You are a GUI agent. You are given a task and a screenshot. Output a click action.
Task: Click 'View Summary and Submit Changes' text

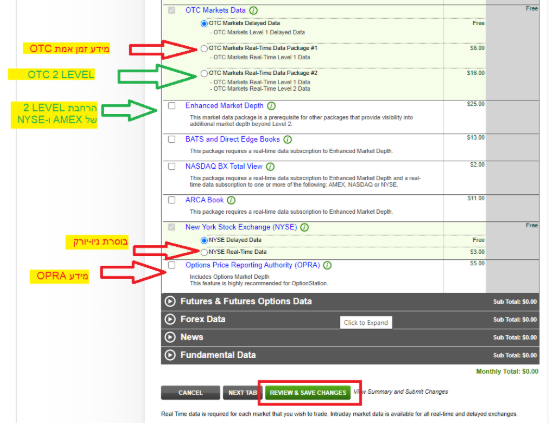(x=401, y=392)
